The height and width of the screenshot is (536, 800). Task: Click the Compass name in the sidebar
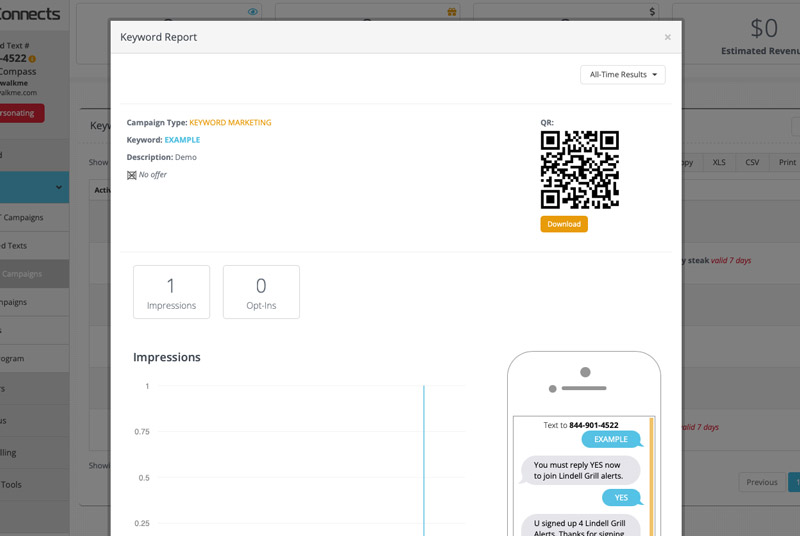(18, 71)
